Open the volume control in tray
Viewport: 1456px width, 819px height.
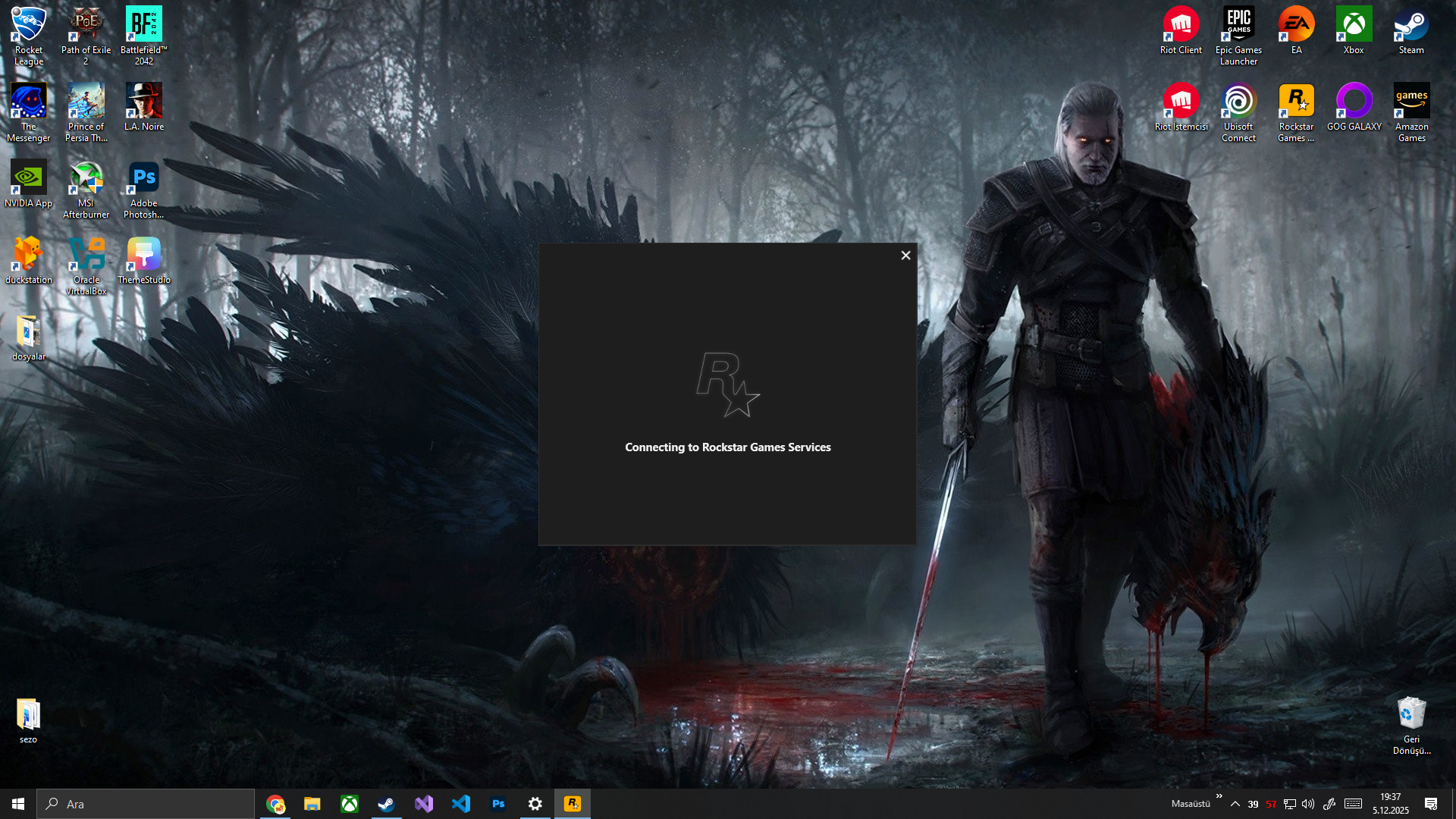(x=1308, y=804)
